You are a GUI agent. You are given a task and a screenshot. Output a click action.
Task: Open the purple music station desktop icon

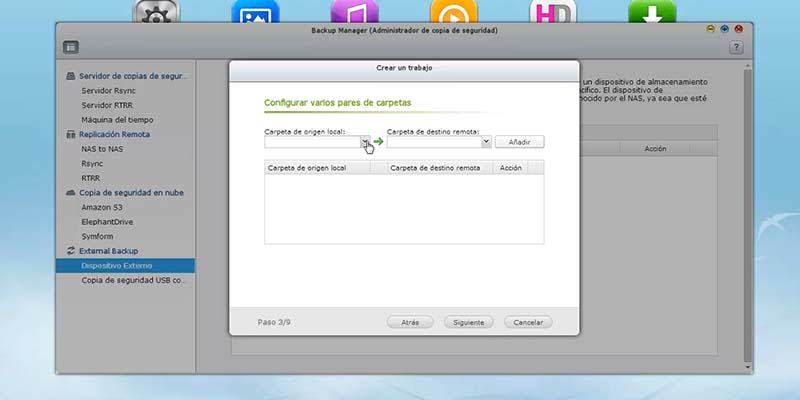(x=354, y=11)
